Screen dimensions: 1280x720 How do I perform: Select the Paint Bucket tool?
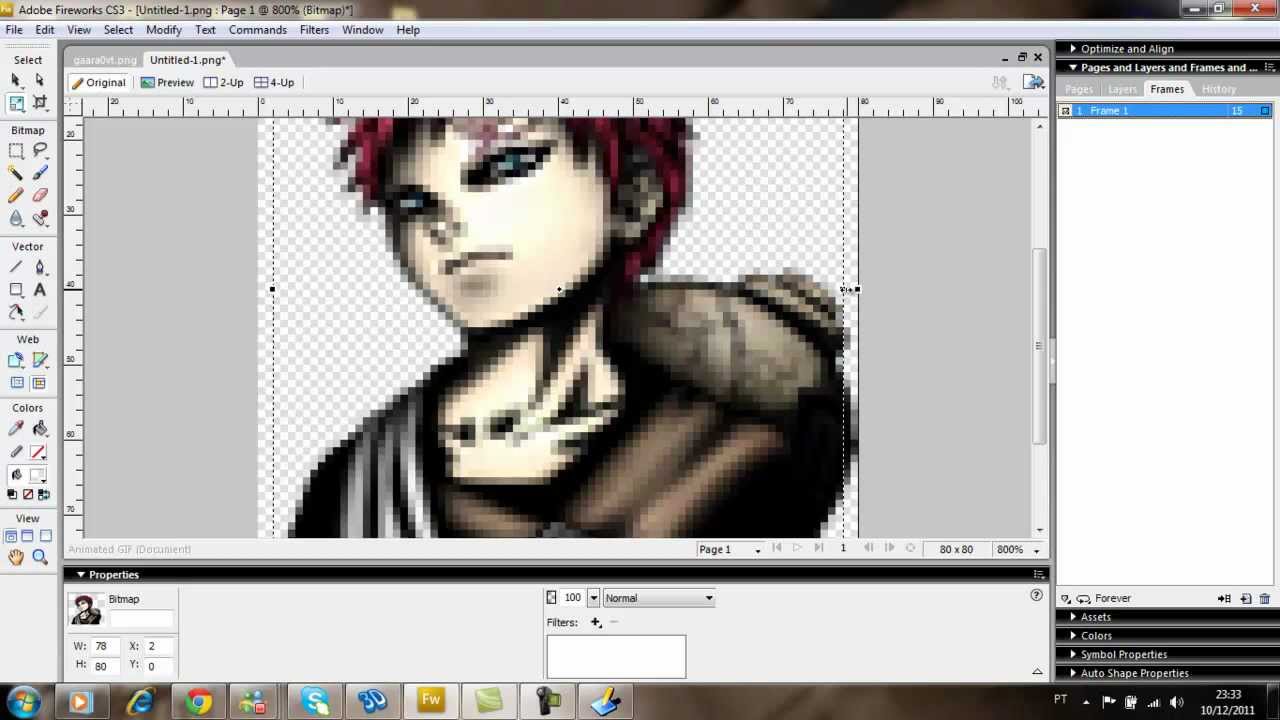[x=40, y=429]
